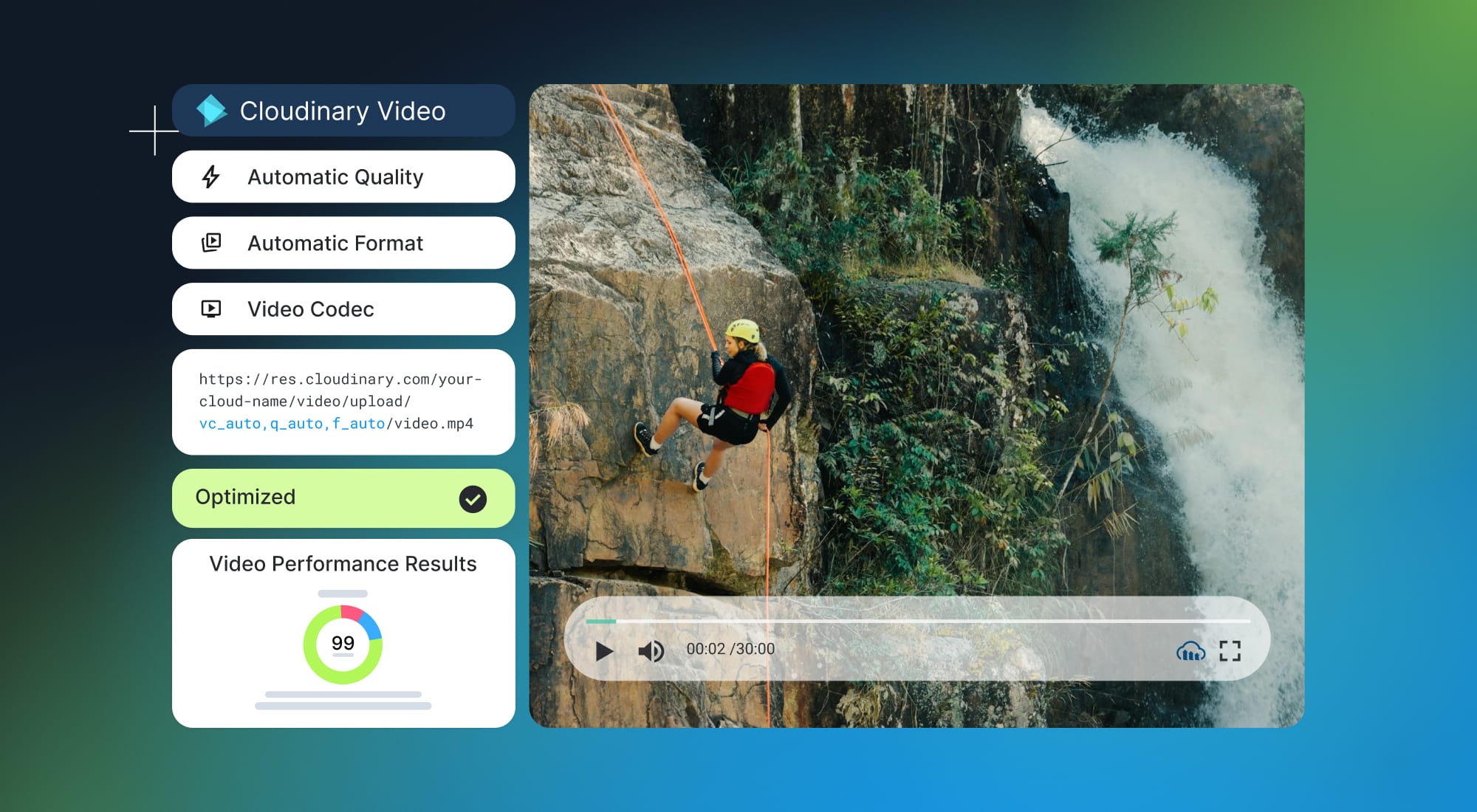The width and height of the screenshot is (1477, 812).
Task: Click the lightning bolt icon beside Automatic Quality
Action: click(211, 176)
